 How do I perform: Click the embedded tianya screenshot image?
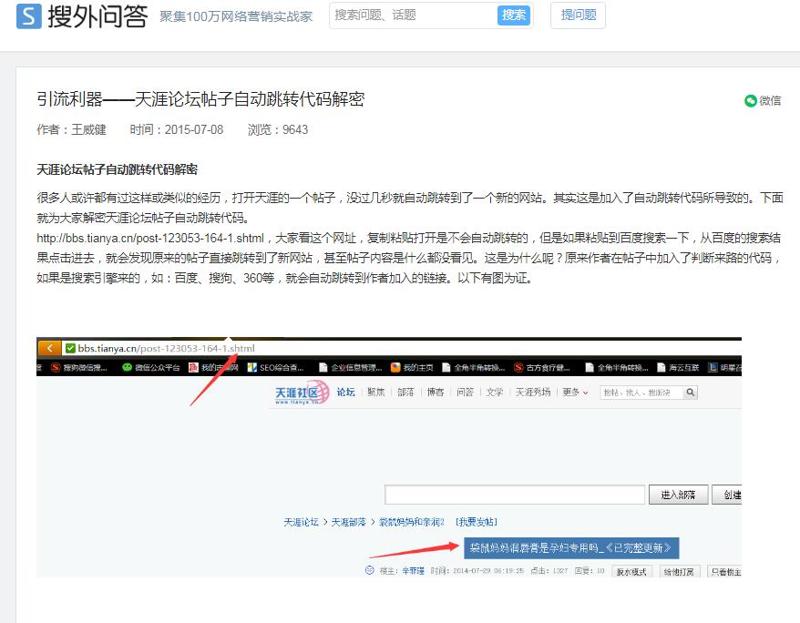click(x=389, y=457)
